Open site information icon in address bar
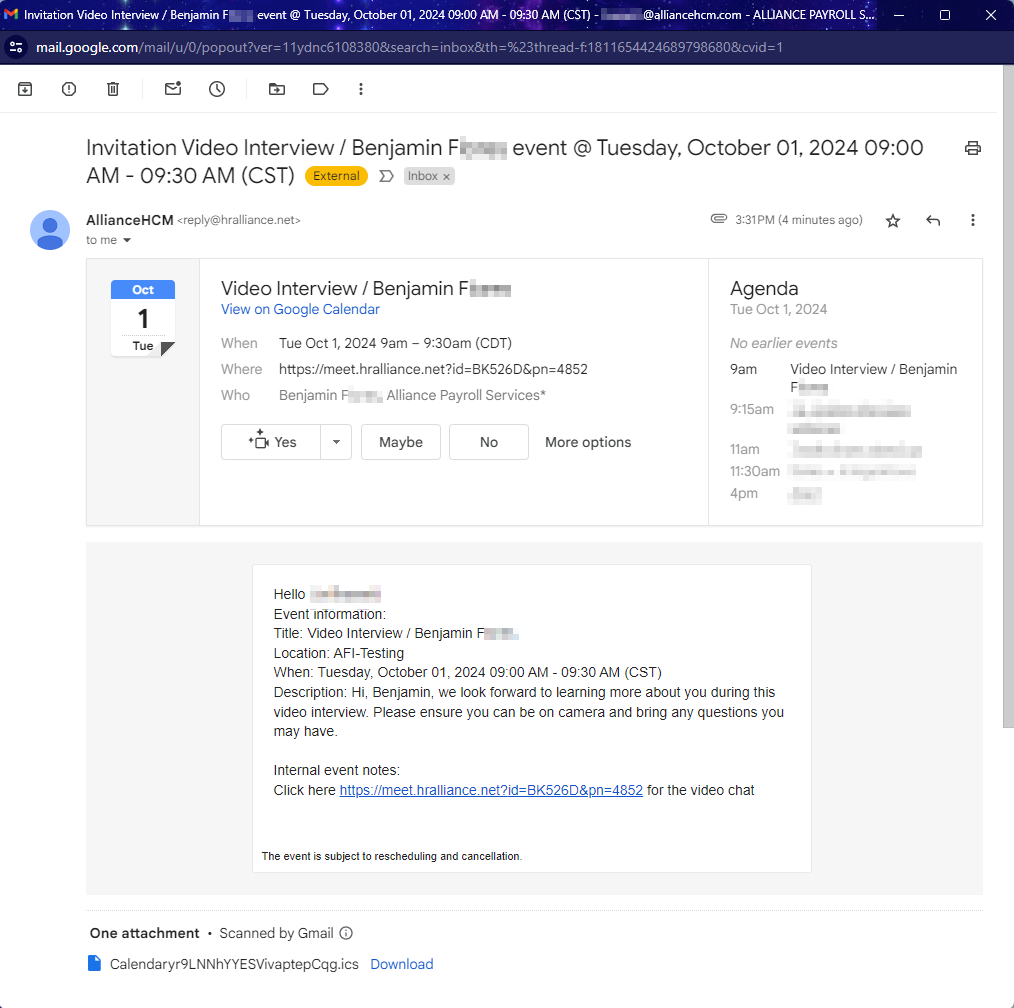 16,47
